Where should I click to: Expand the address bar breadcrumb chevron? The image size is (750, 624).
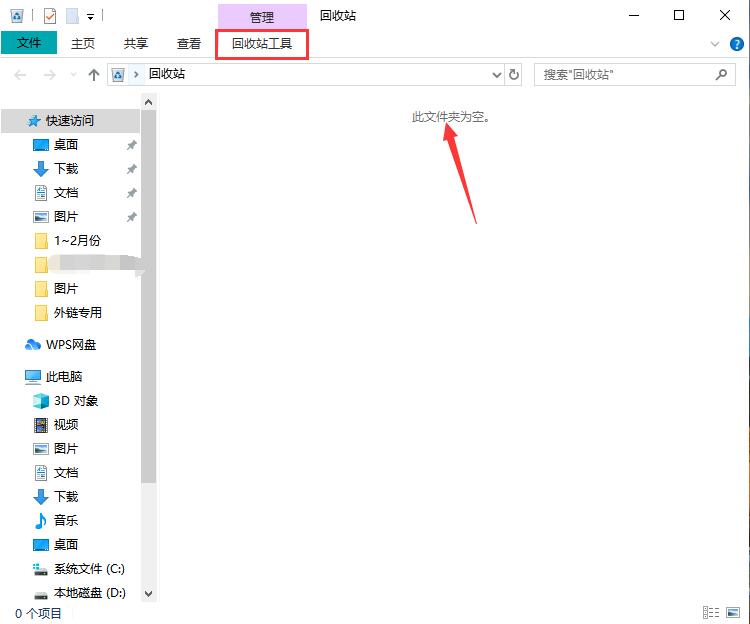[136, 75]
